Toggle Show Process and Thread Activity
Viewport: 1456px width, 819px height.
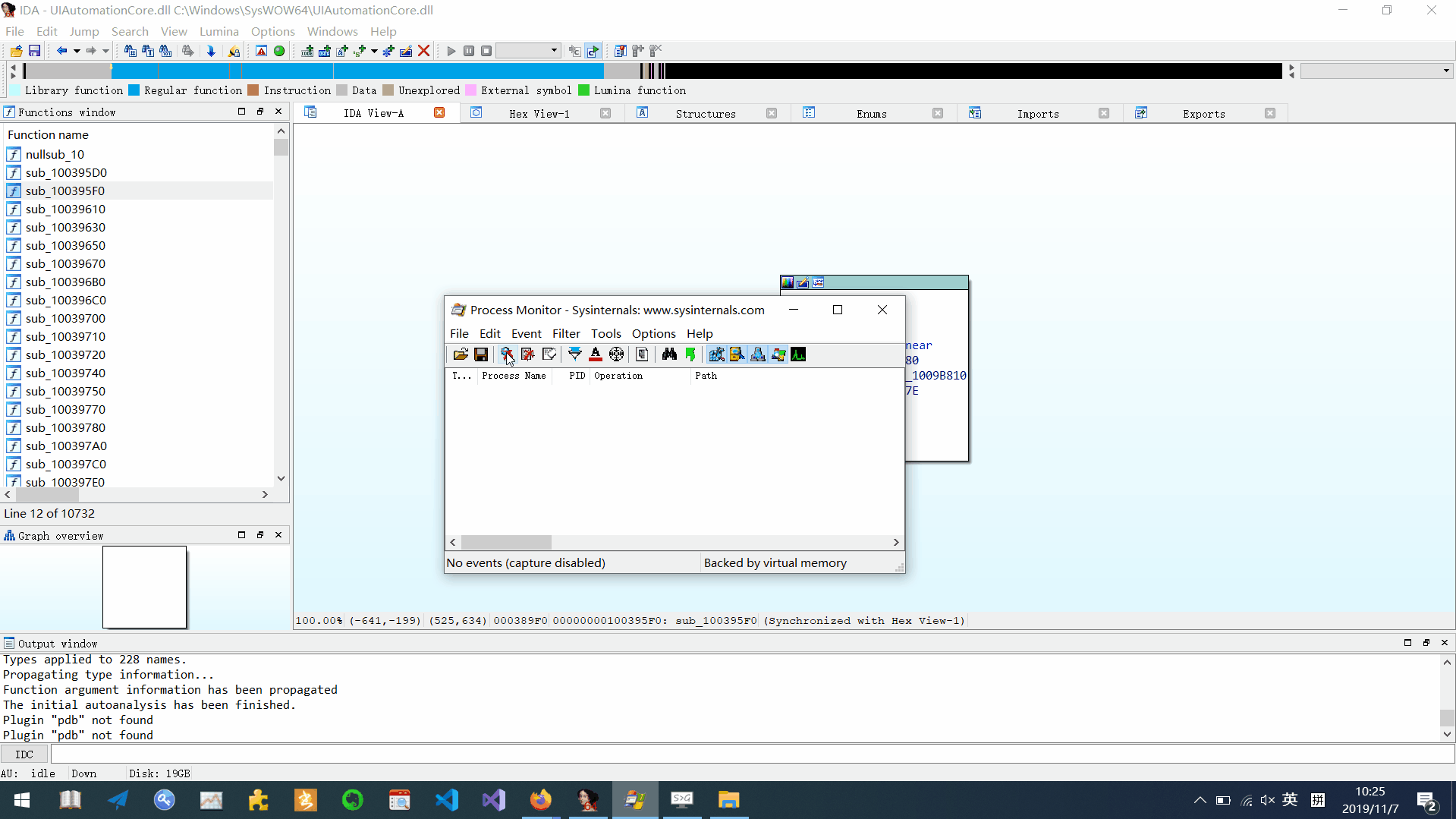778,354
